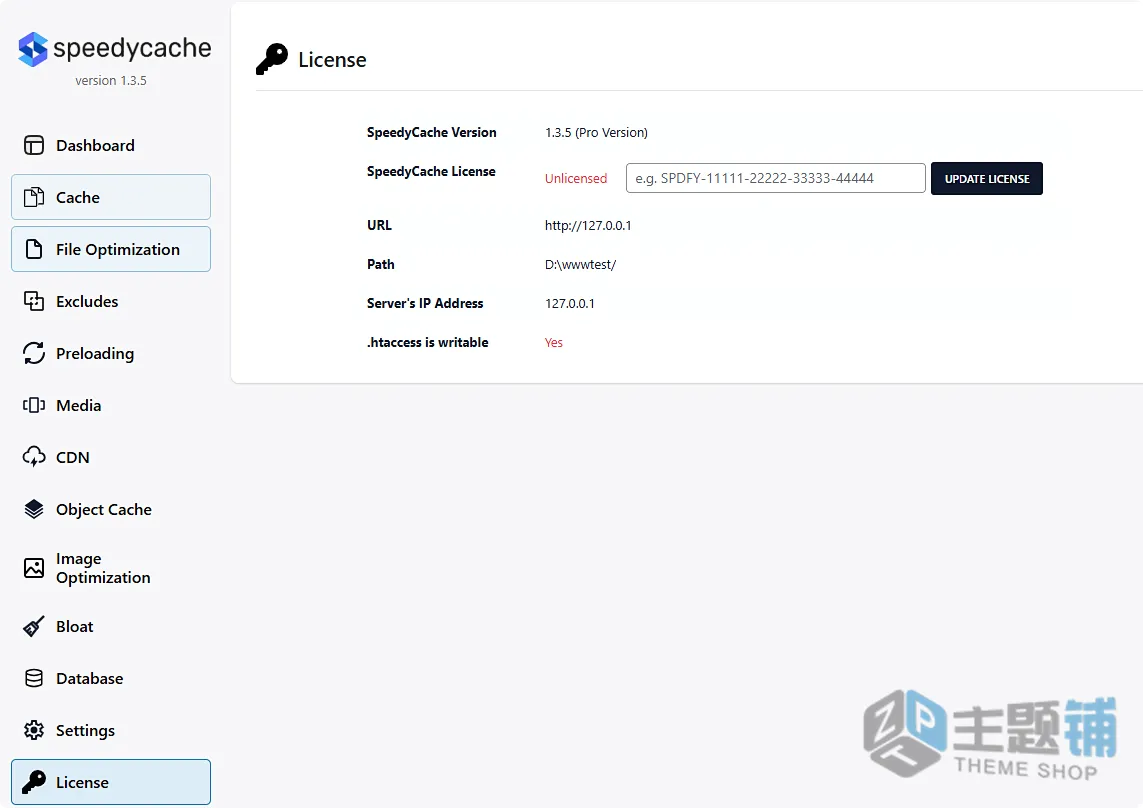Select the Excludes menu entry
The image size is (1143, 808).
(x=111, y=301)
